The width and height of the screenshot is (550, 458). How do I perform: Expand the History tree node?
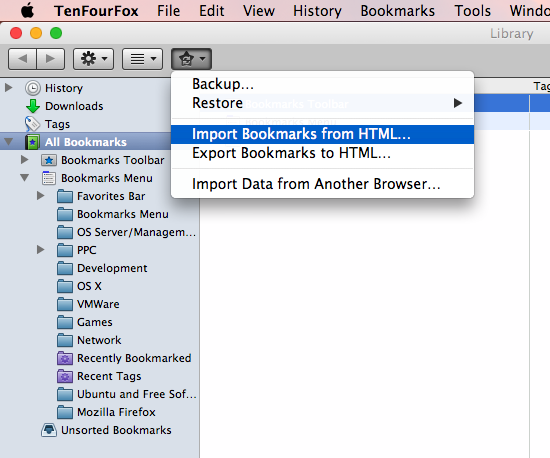click(x=9, y=88)
